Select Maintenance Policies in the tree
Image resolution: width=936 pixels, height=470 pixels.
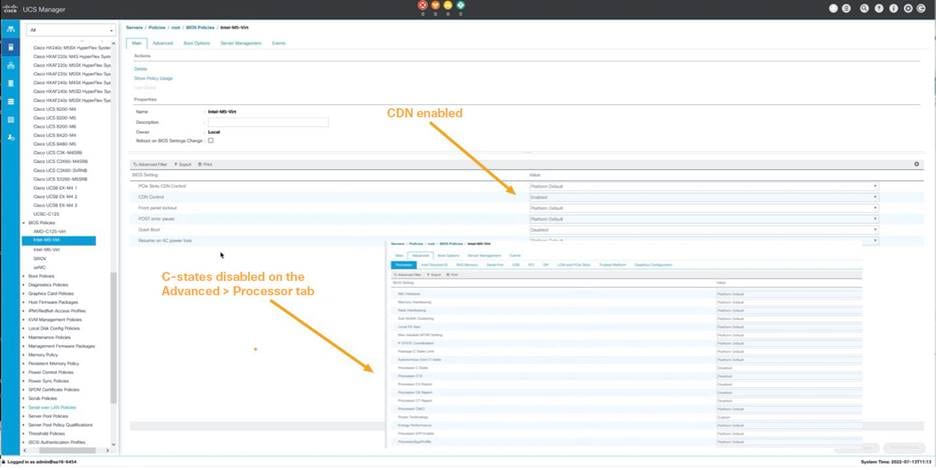tap(49, 337)
